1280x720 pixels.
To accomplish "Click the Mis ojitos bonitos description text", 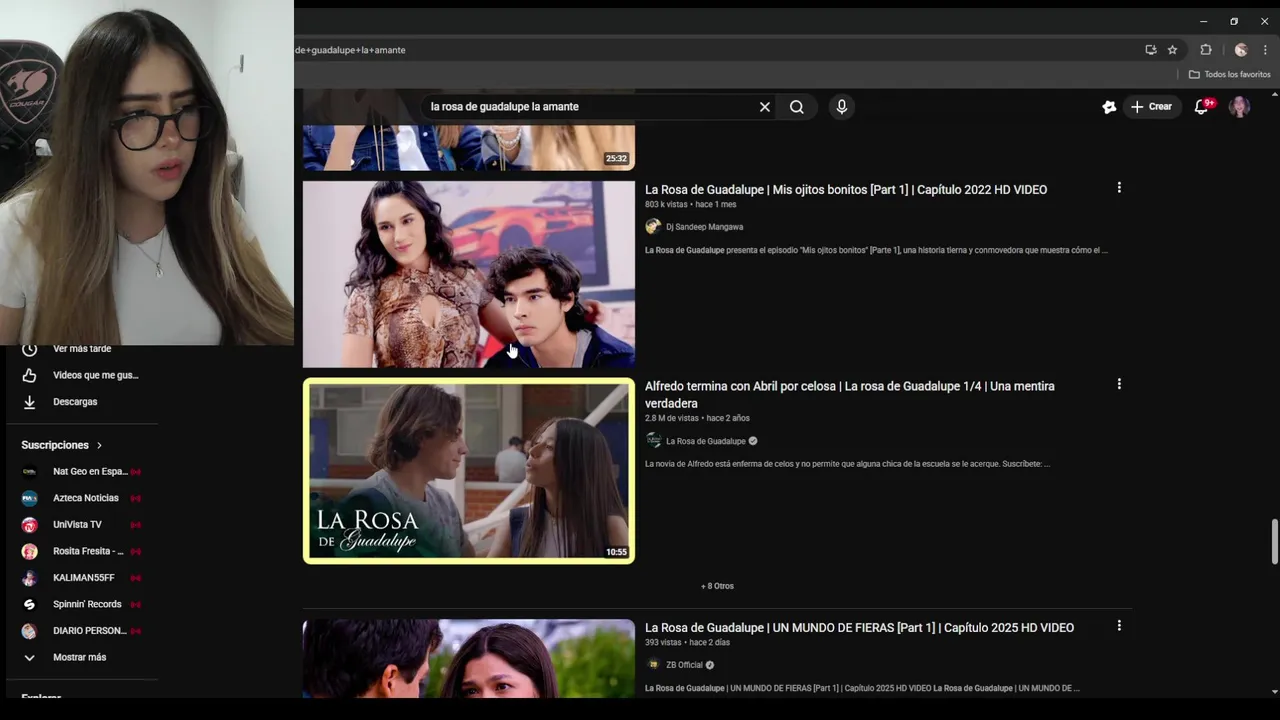I will [x=876, y=251].
